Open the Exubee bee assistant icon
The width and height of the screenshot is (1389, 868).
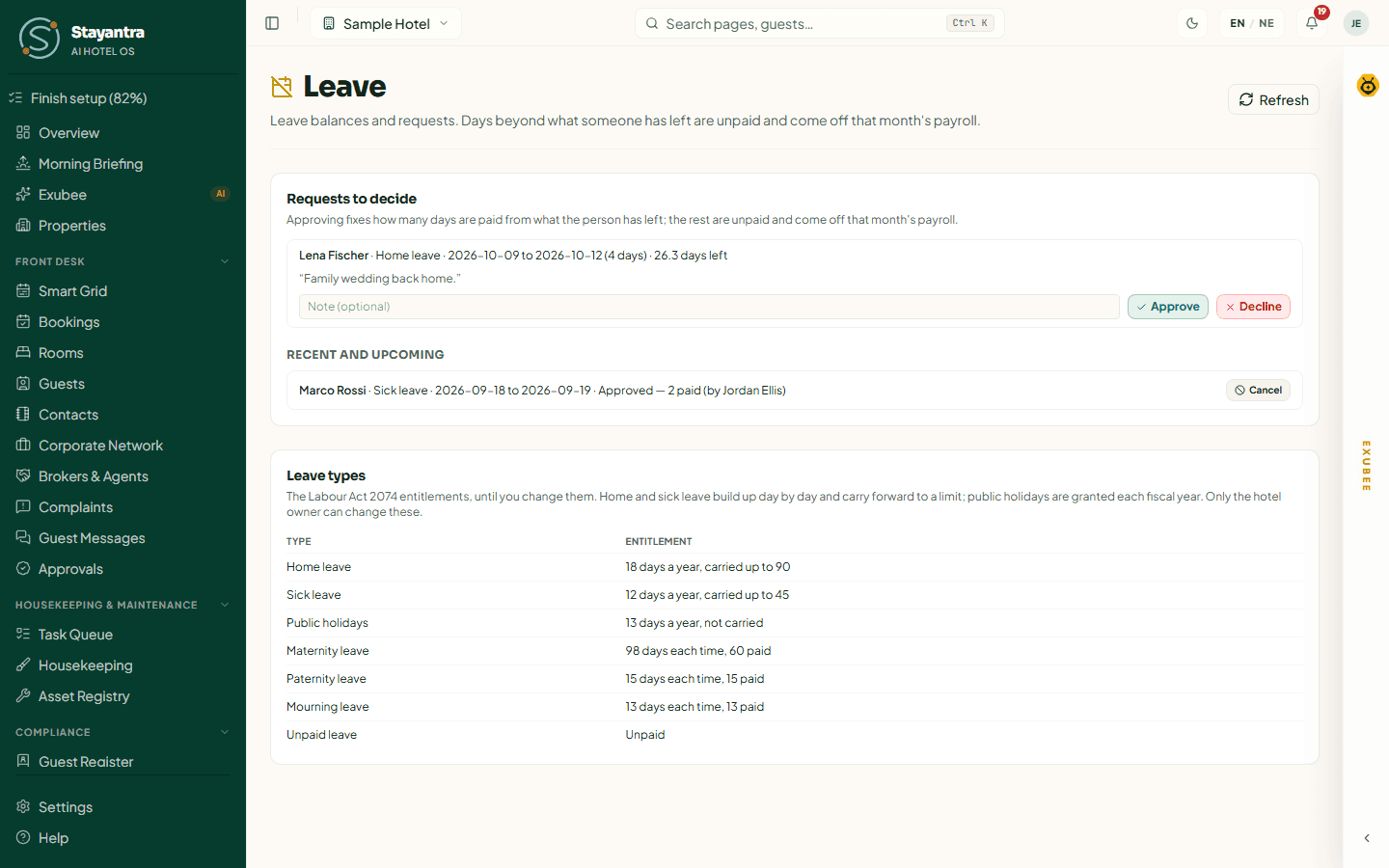(1368, 86)
